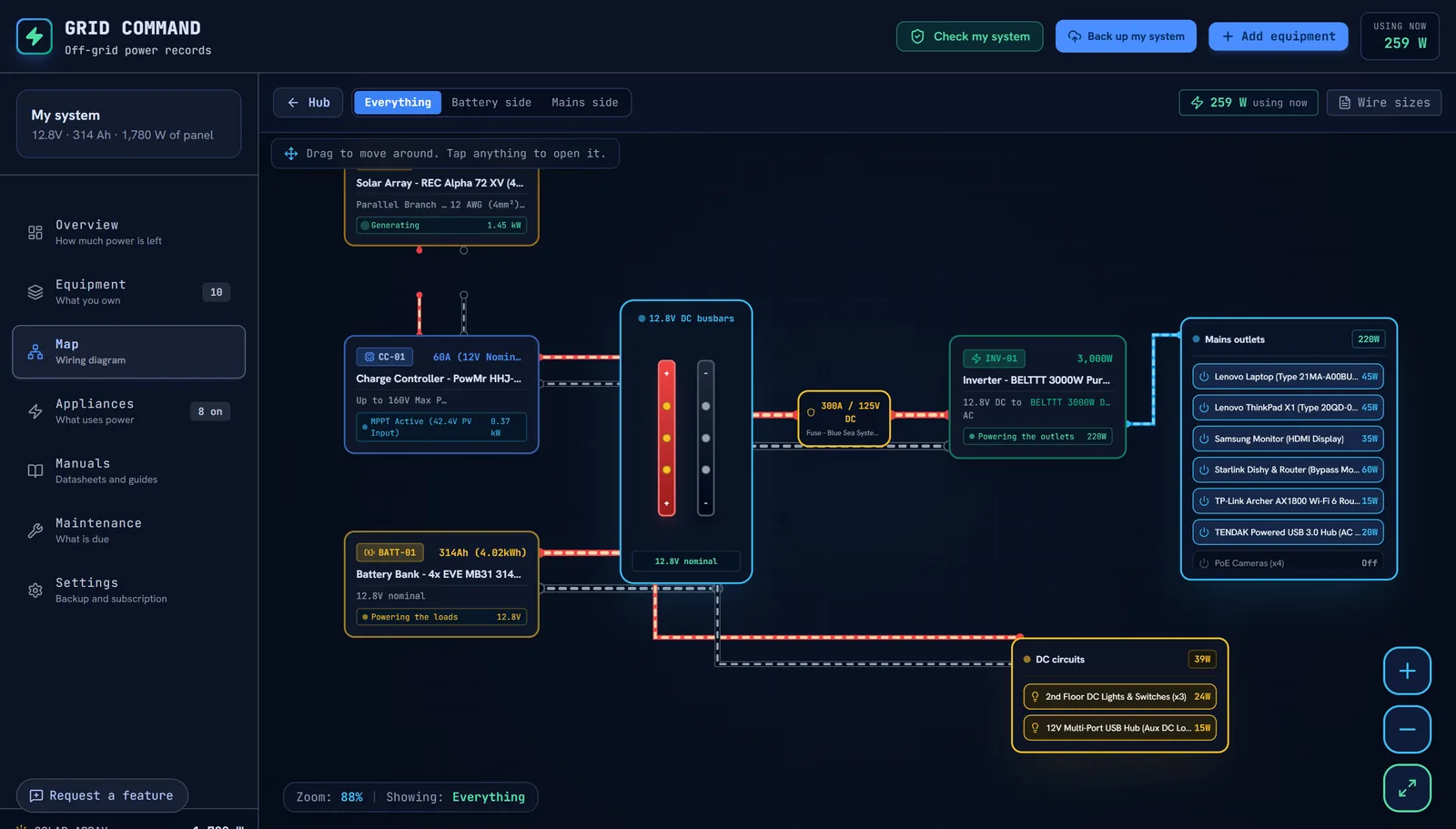
Task: Switch to the Everything view tab
Action: pyautogui.click(x=398, y=103)
